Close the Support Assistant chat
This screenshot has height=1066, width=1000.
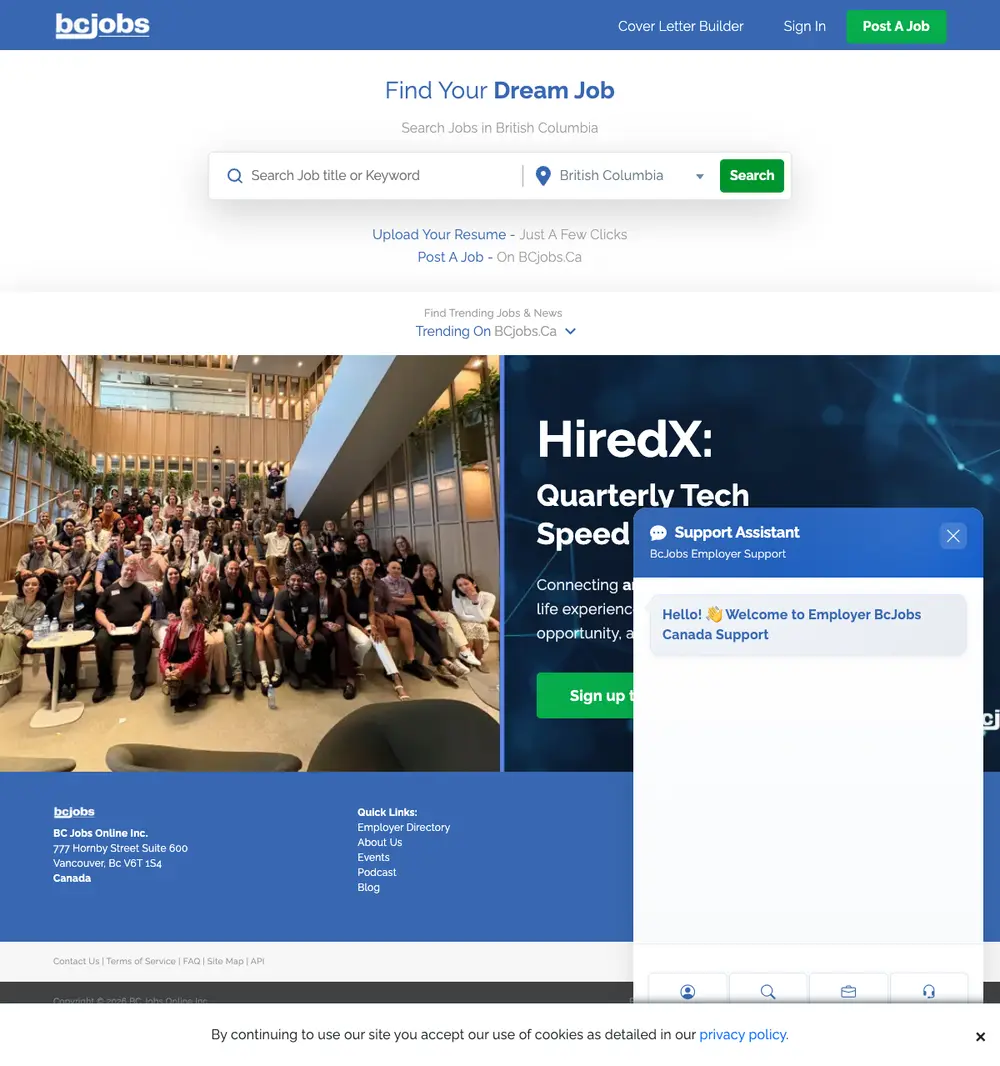pyautogui.click(x=953, y=536)
